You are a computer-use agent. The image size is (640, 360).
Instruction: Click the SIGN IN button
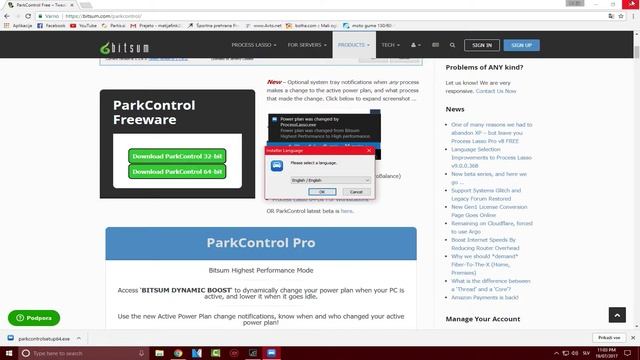click(482, 45)
